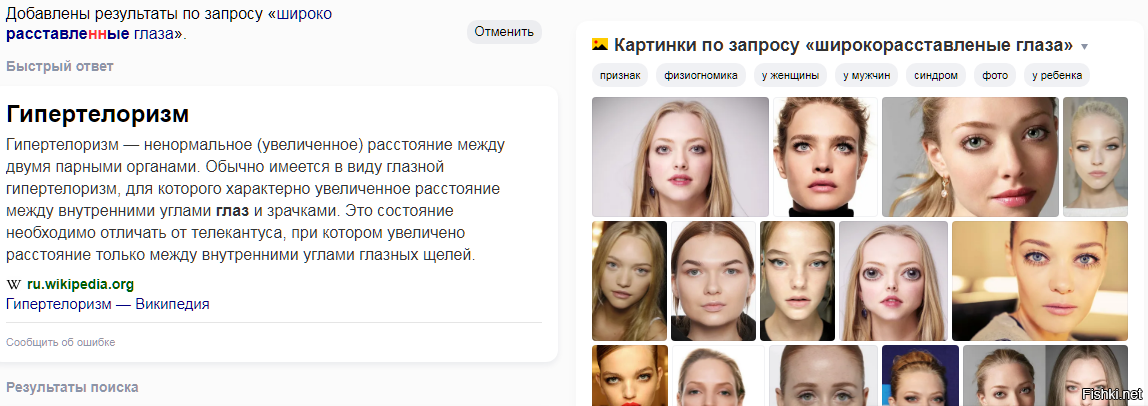Open second-row thumbnail with winged eyeliner
The image size is (1148, 406).
coord(797,281)
